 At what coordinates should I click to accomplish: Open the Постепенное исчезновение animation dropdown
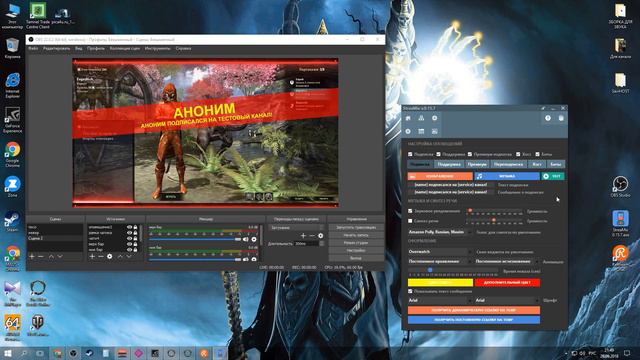507,261
